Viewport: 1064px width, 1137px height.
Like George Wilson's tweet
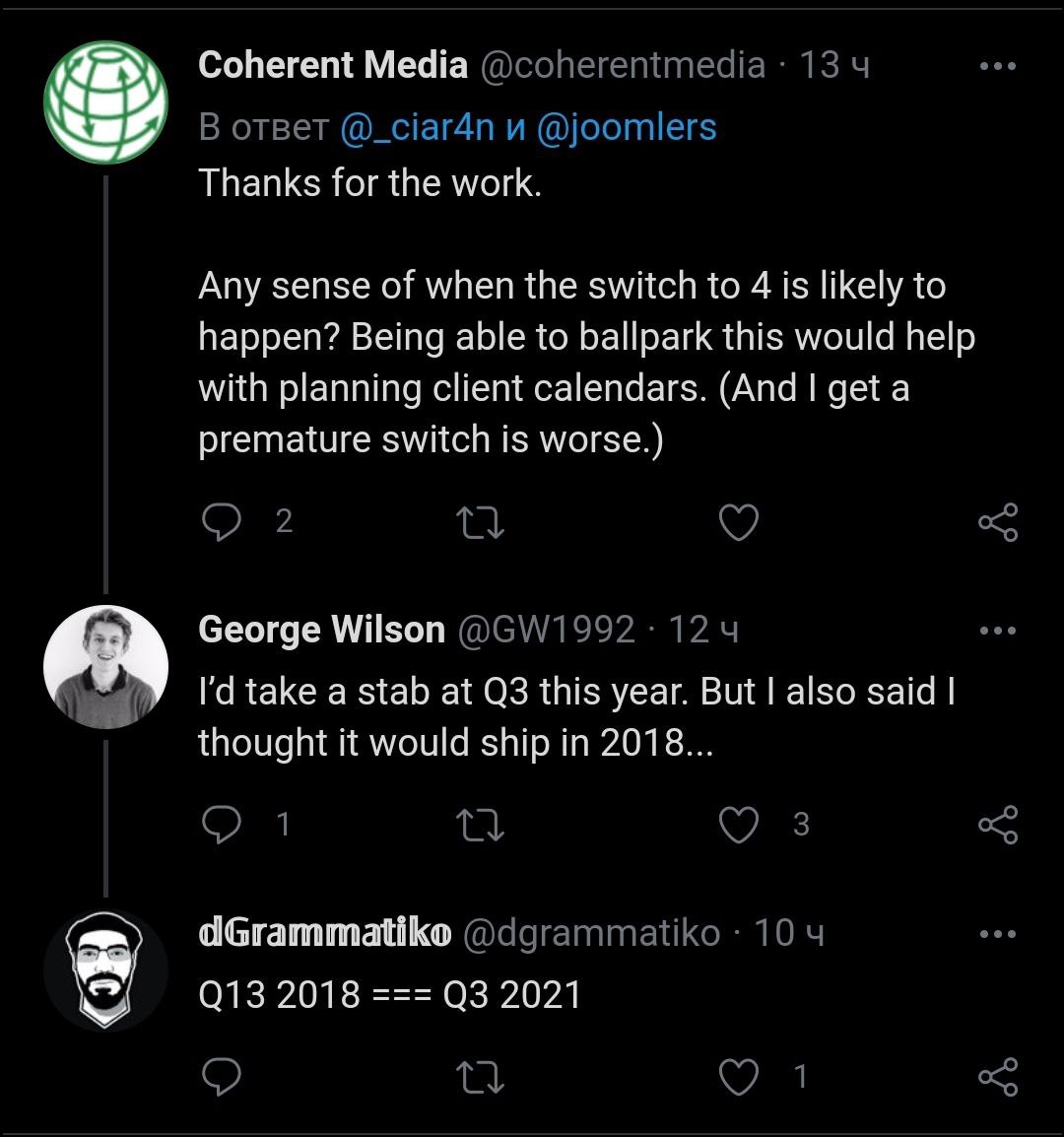[738, 825]
